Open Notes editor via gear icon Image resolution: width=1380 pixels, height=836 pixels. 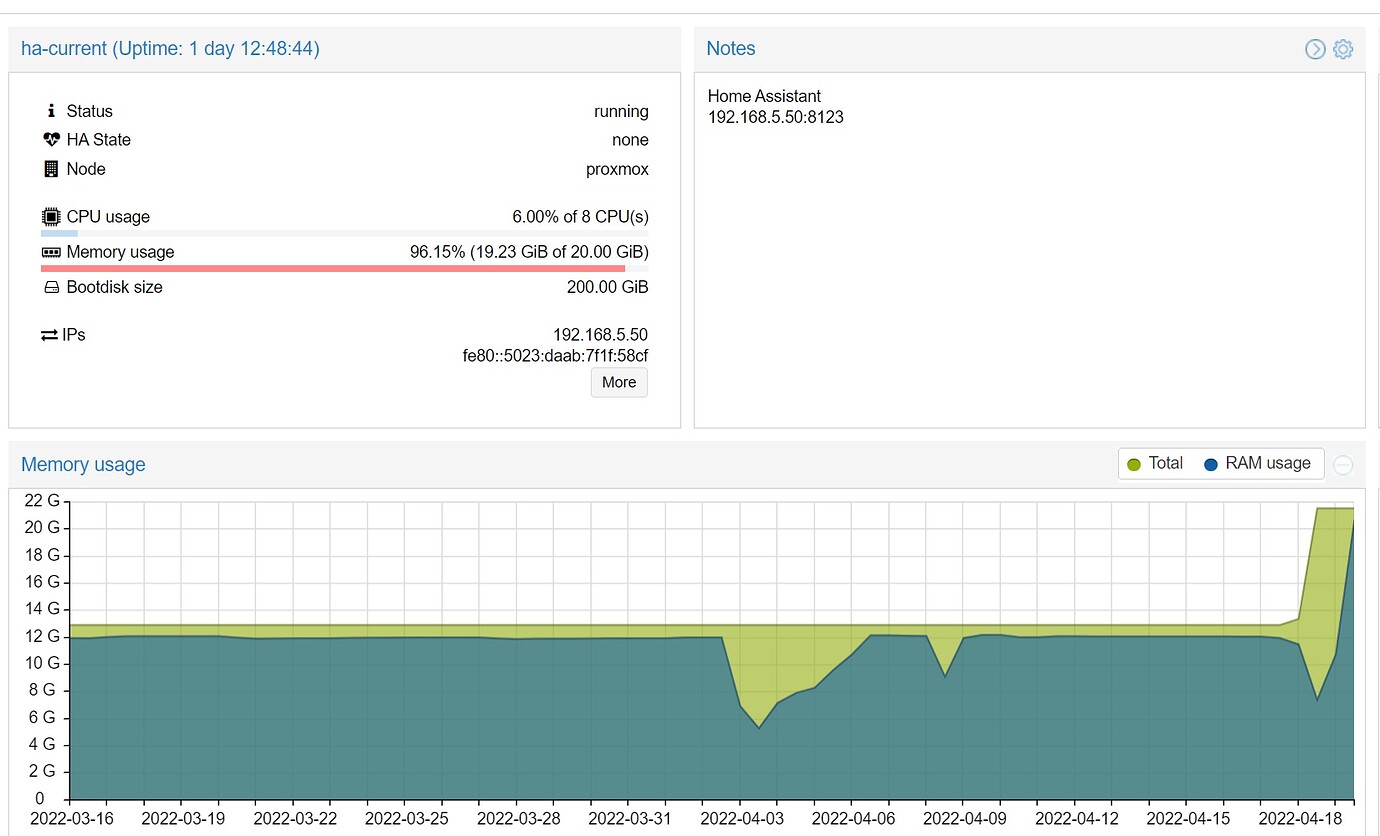pyautogui.click(x=1343, y=49)
